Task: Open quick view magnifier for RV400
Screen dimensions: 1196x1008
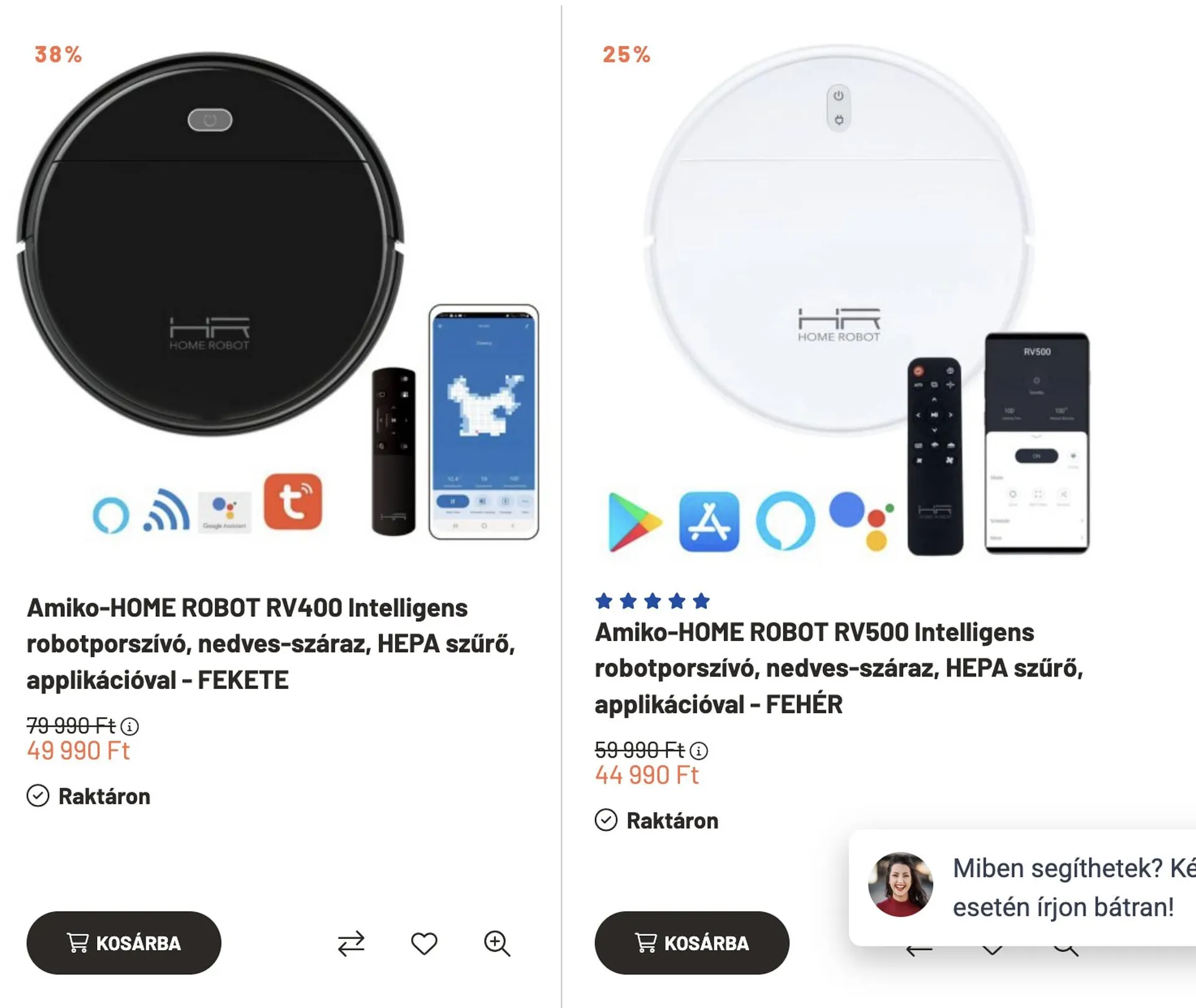Action: [x=497, y=943]
